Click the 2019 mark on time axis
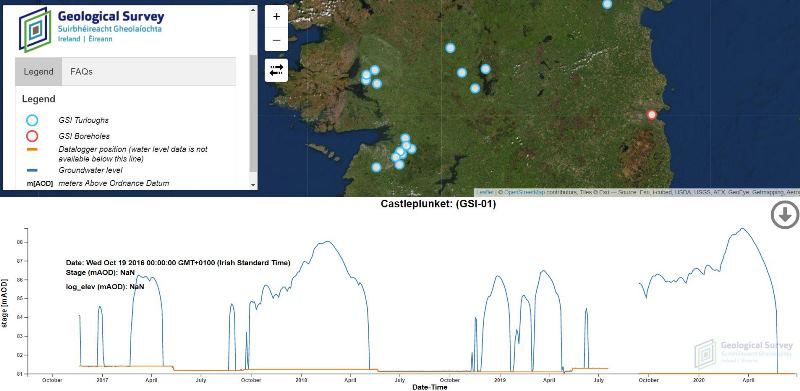The width and height of the screenshot is (800, 391). (x=500, y=380)
